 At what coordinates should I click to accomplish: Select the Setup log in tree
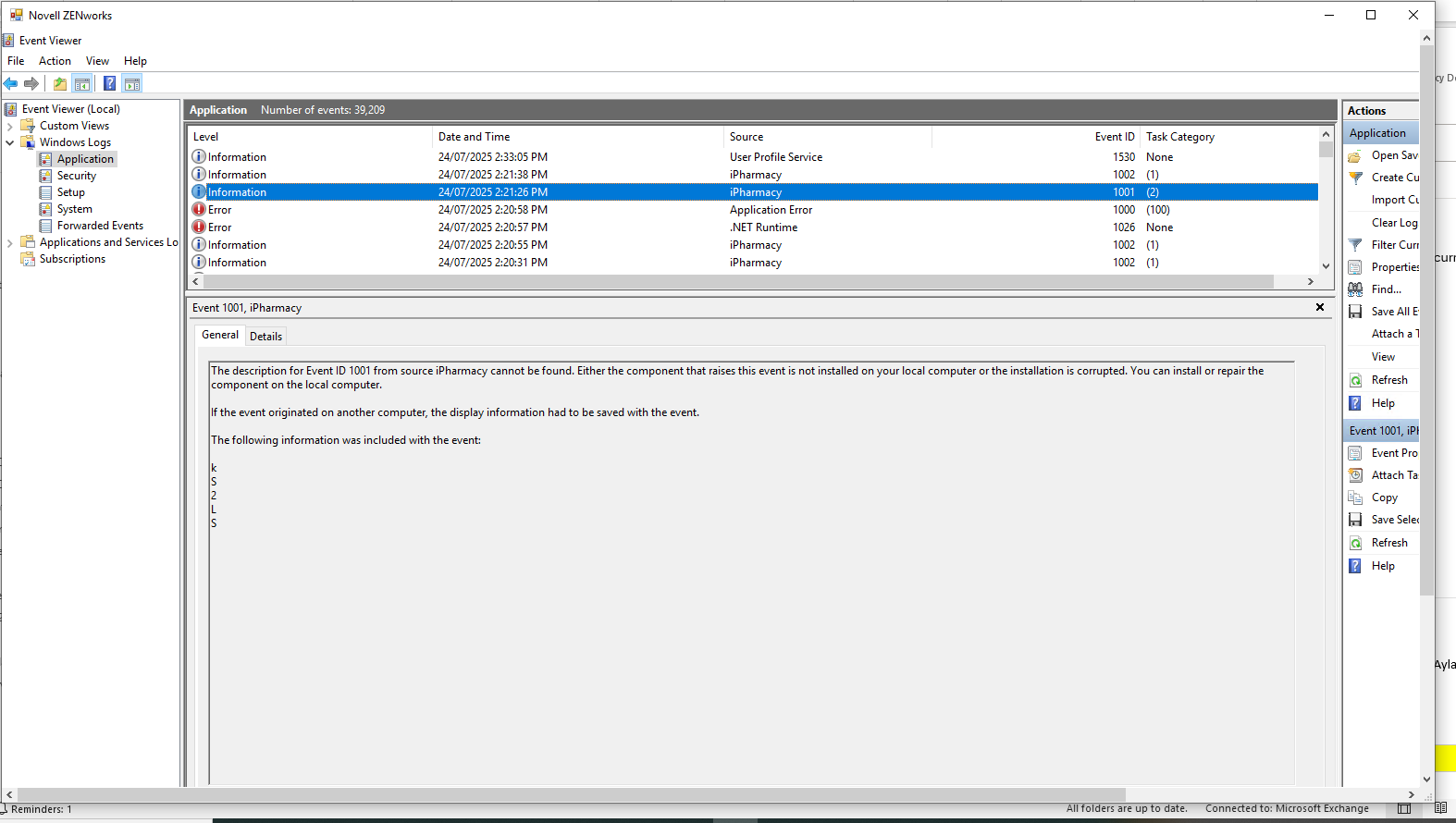point(71,192)
